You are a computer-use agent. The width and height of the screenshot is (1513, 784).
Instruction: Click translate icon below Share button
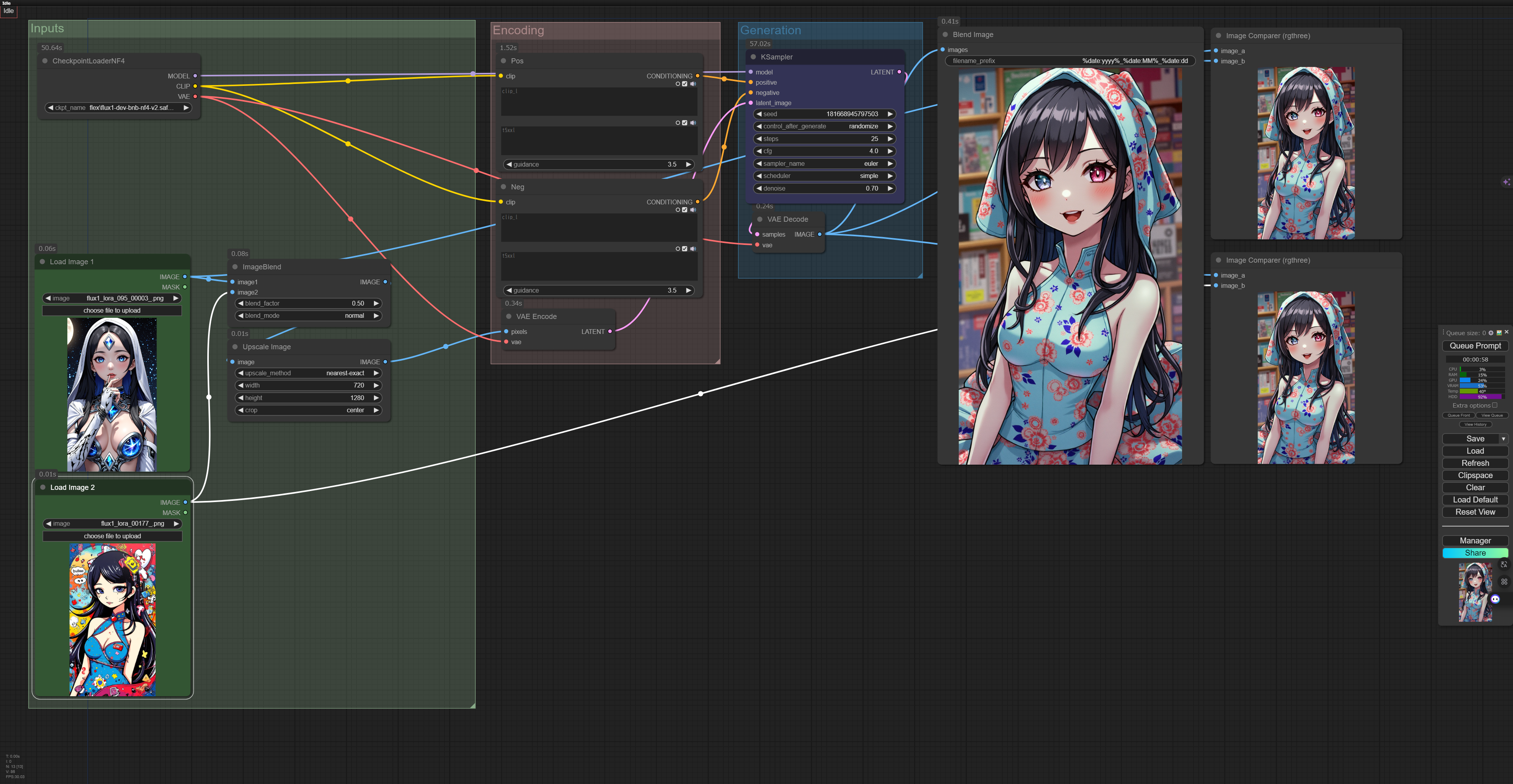[x=1504, y=565]
